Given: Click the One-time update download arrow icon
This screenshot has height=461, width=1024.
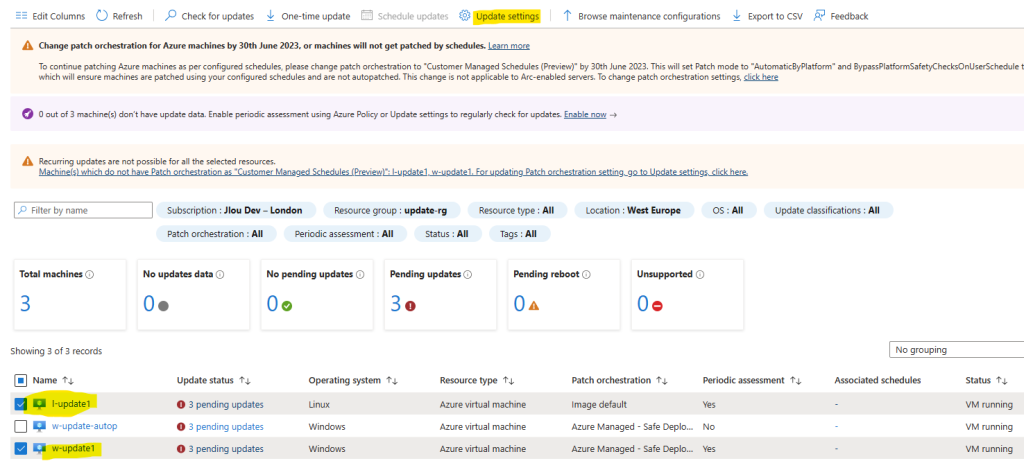Looking at the screenshot, I should 271,16.
